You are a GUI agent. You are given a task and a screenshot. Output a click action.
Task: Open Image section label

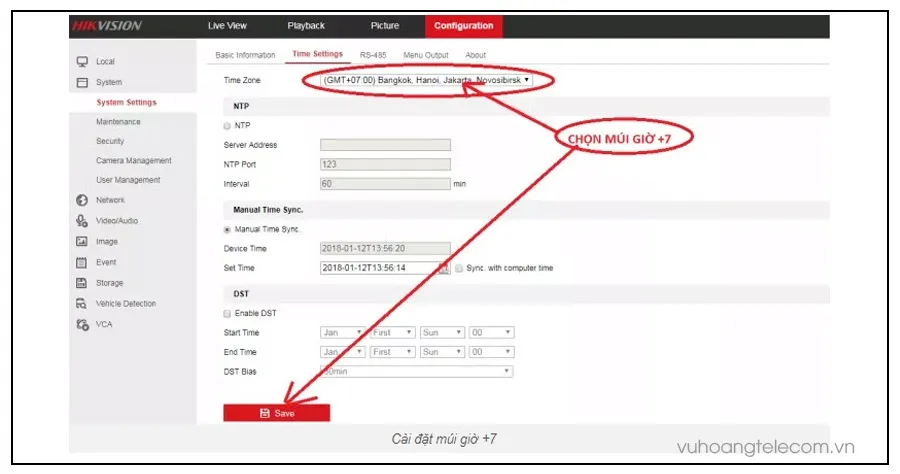click(107, 242)
